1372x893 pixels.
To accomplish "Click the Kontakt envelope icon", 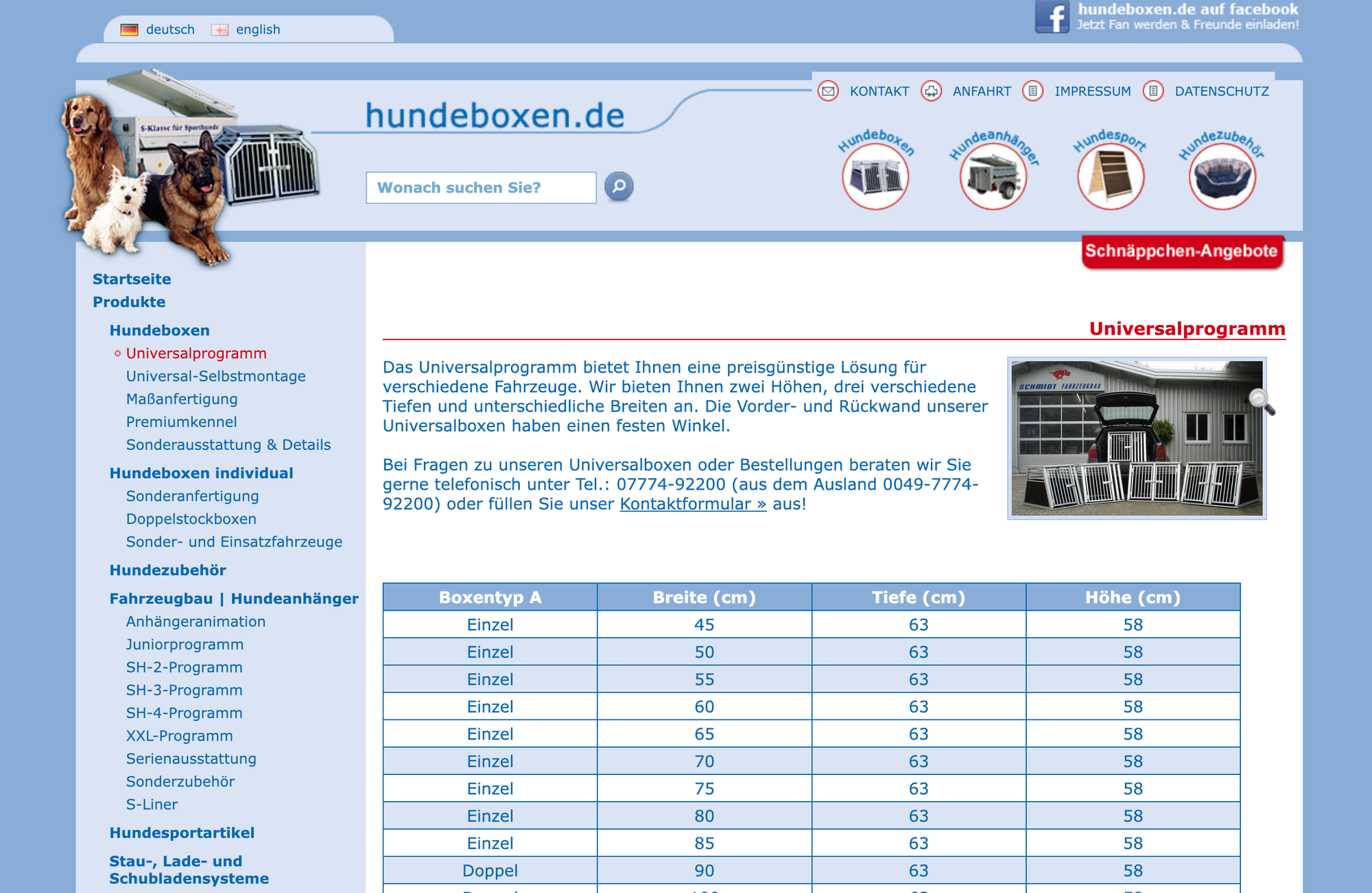I will coord(828,91).
